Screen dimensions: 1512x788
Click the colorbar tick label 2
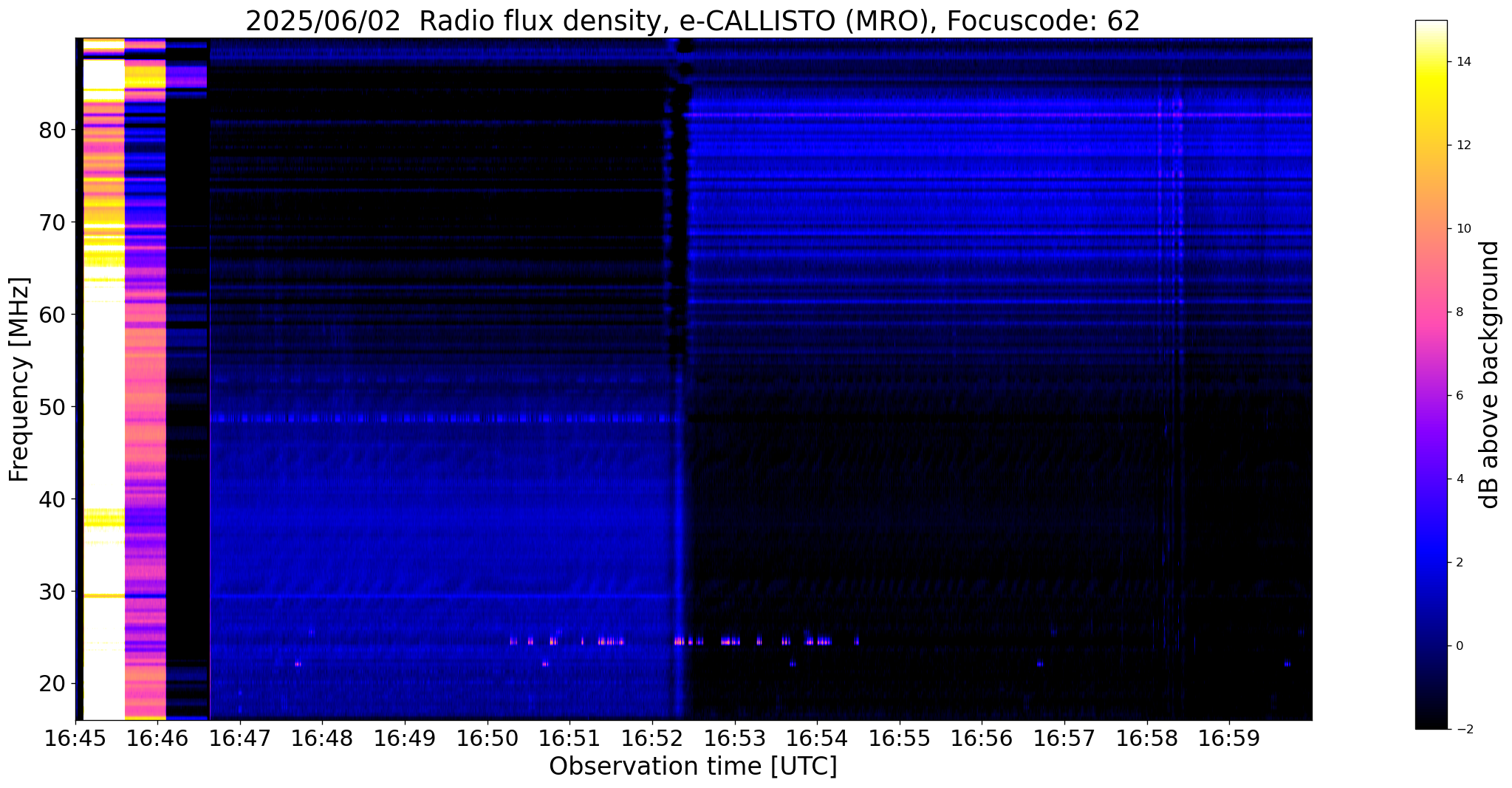coord(1459,563)
